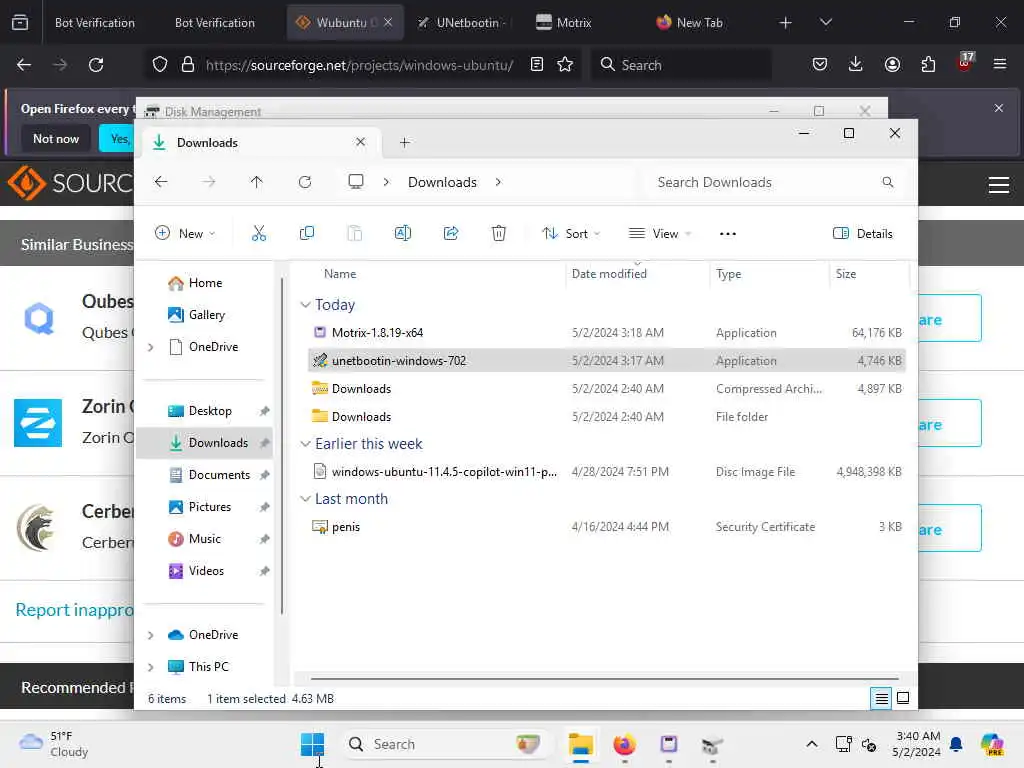Click the search magnifier in Search Downloads box
Viewport: 1024px width, 768px height.
tap(888, 182)
